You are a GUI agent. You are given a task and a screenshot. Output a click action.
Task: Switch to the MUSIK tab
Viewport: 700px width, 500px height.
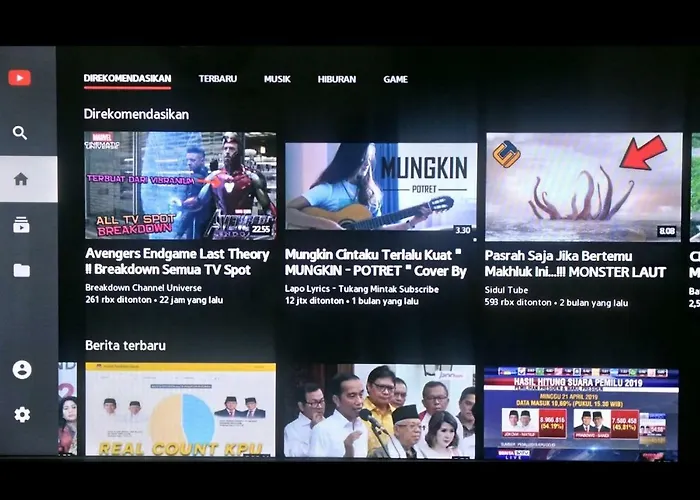(277, 79)
